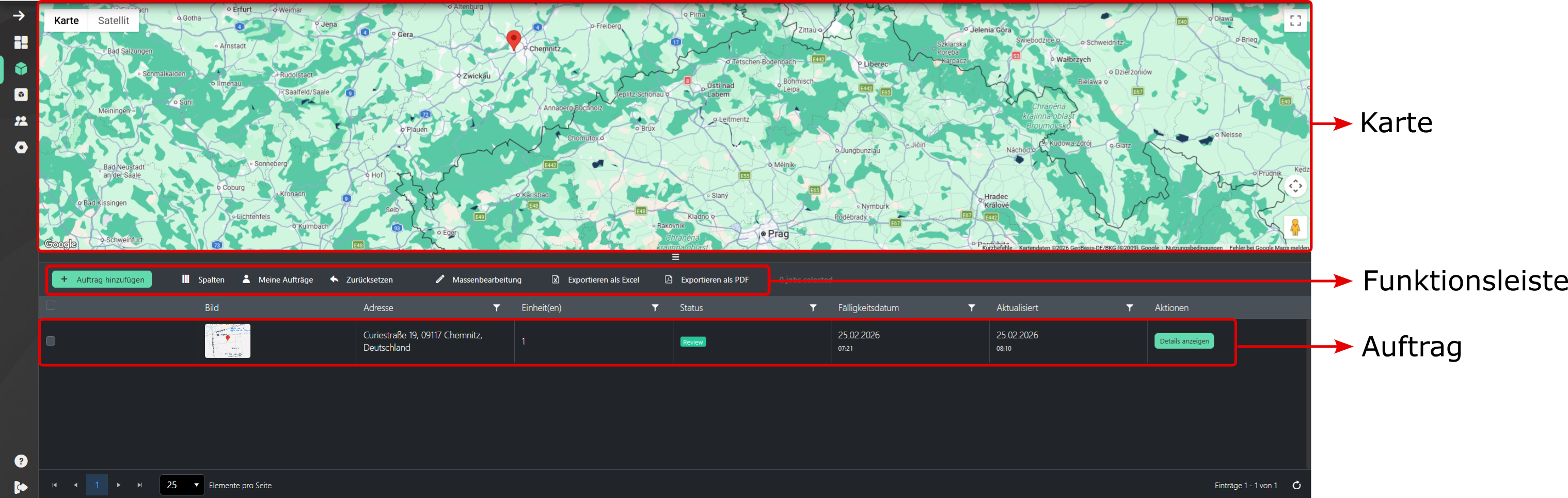
Task: Select the checkbox for the Curiestraße order
Action: [51, 341]
